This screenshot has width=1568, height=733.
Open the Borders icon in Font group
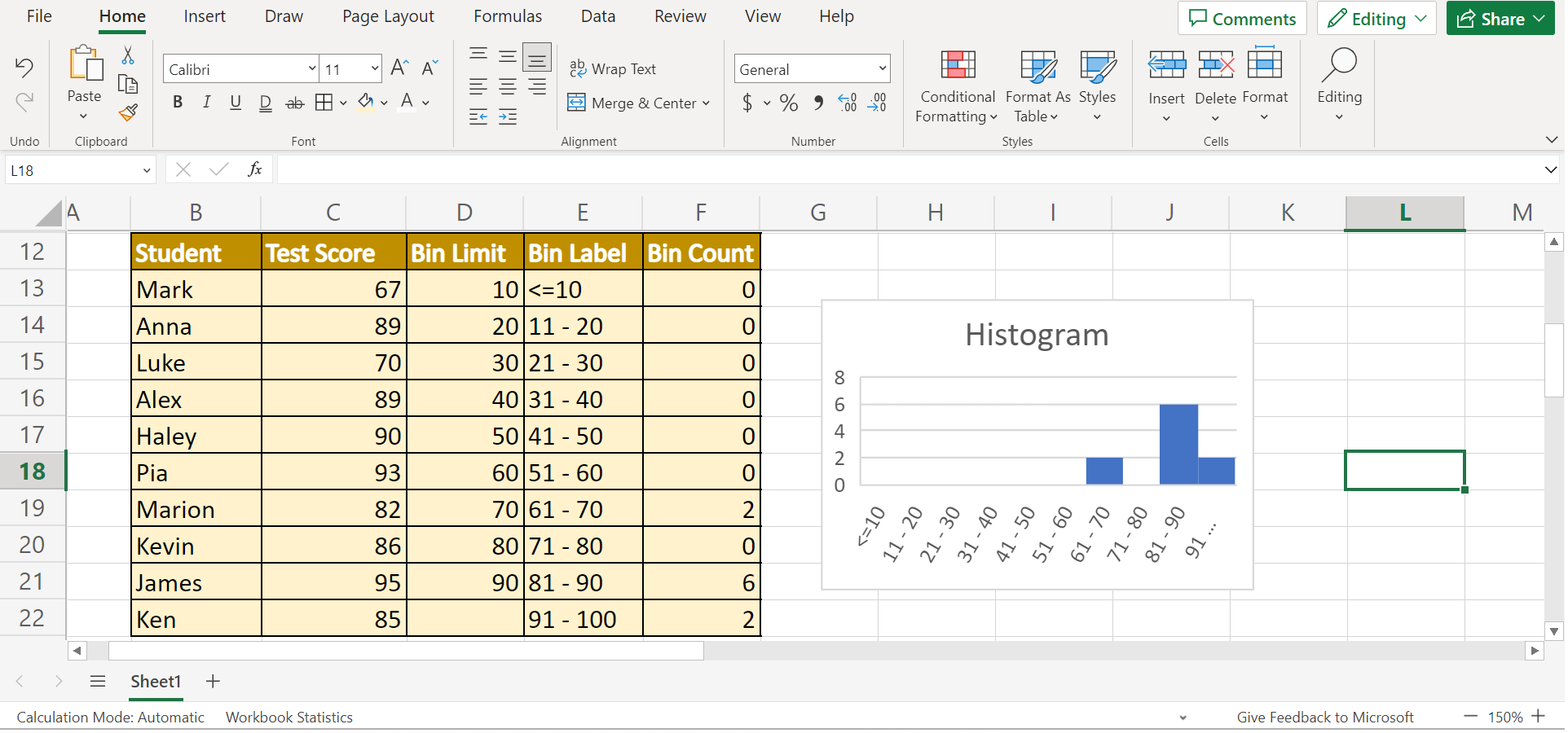pos(324,103)
